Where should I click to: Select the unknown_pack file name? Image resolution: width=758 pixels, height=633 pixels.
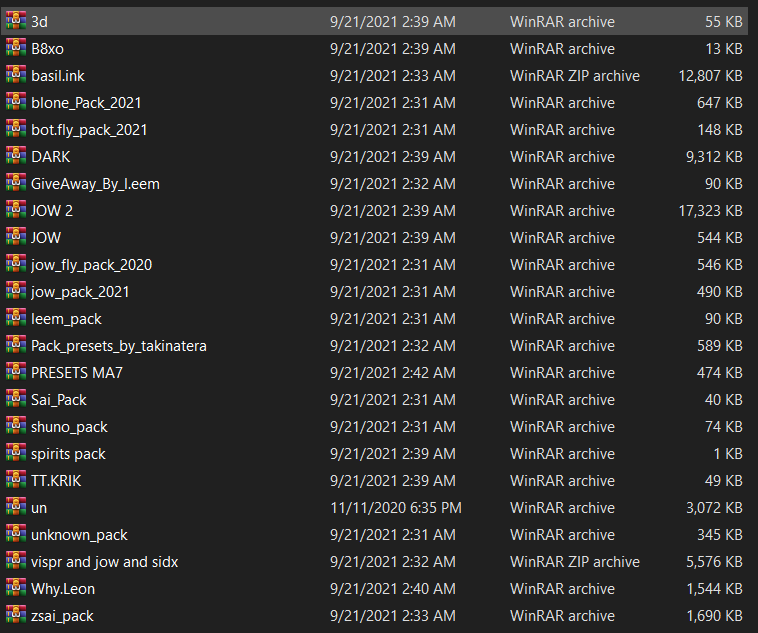coord(79,535)
